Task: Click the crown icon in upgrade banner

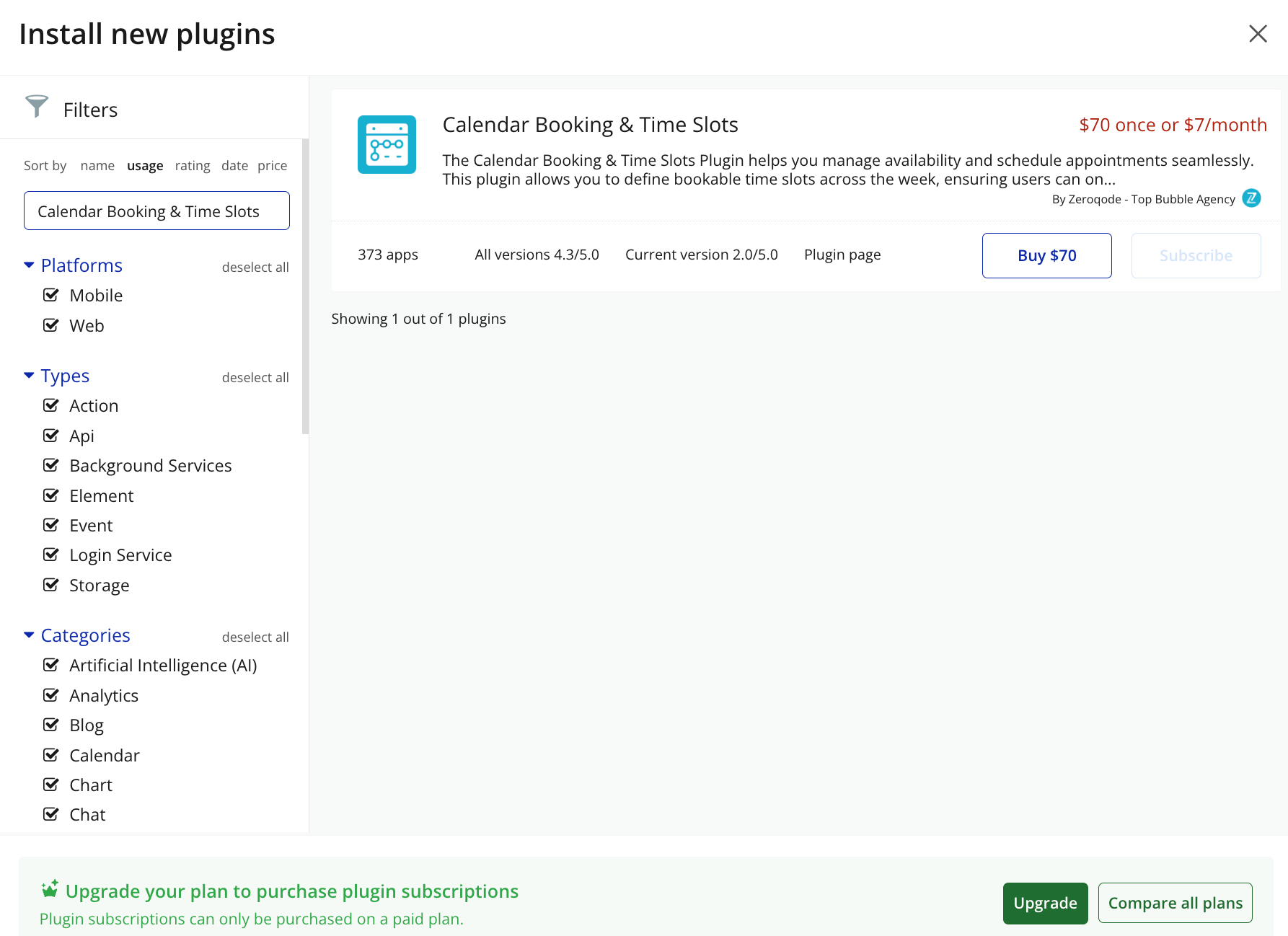Action: point(50,889)
